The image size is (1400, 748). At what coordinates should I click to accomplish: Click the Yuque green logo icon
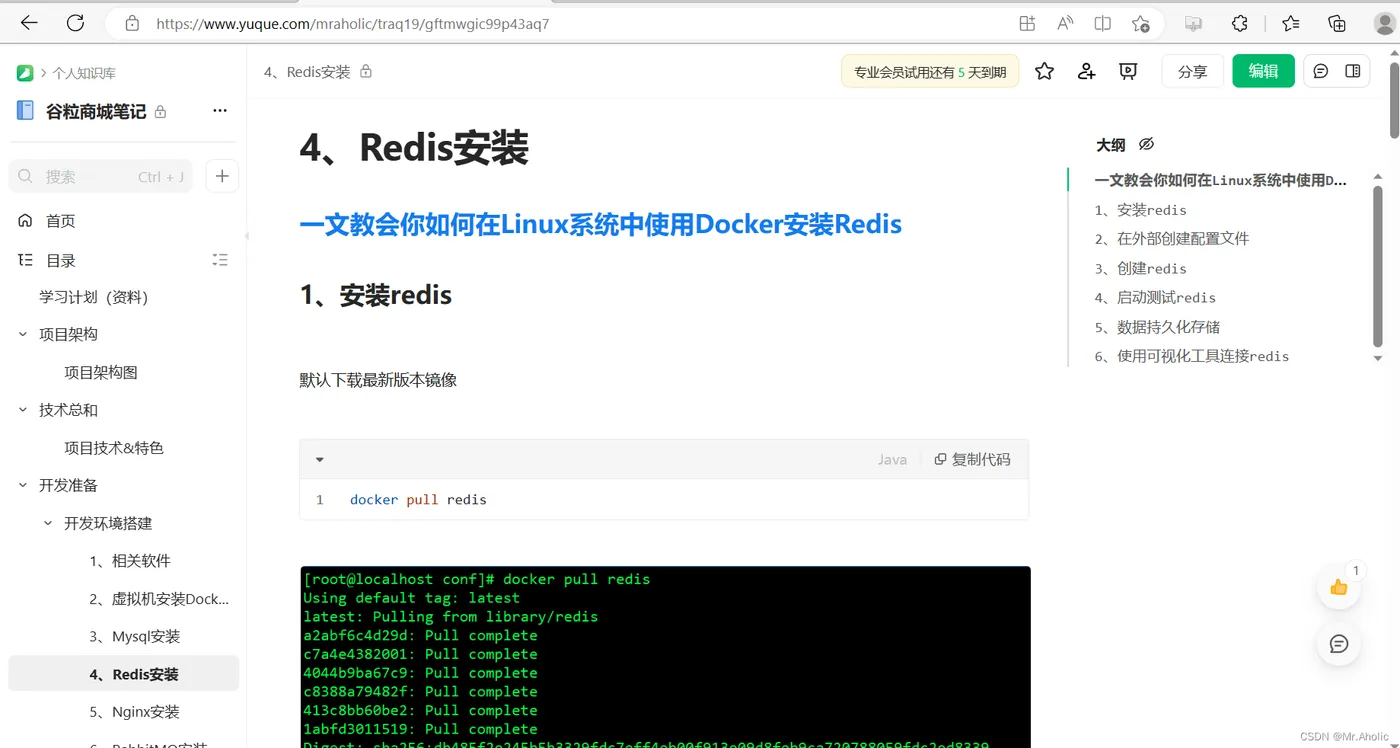25,73
